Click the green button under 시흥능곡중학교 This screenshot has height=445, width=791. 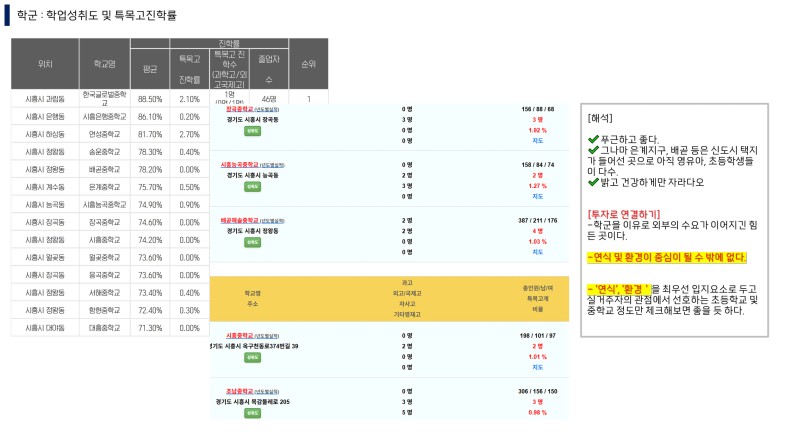[252, 187]
